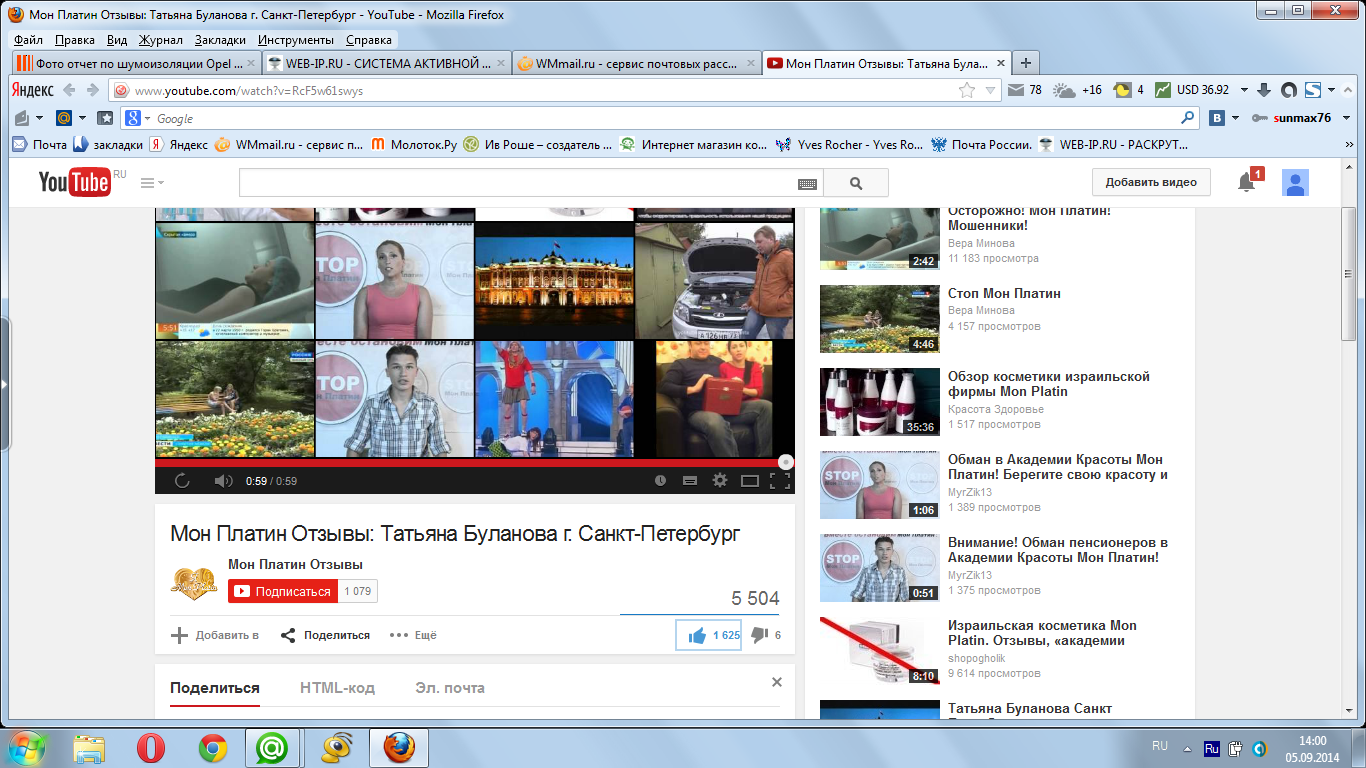Toggle video subtitles

pos(689,481)
